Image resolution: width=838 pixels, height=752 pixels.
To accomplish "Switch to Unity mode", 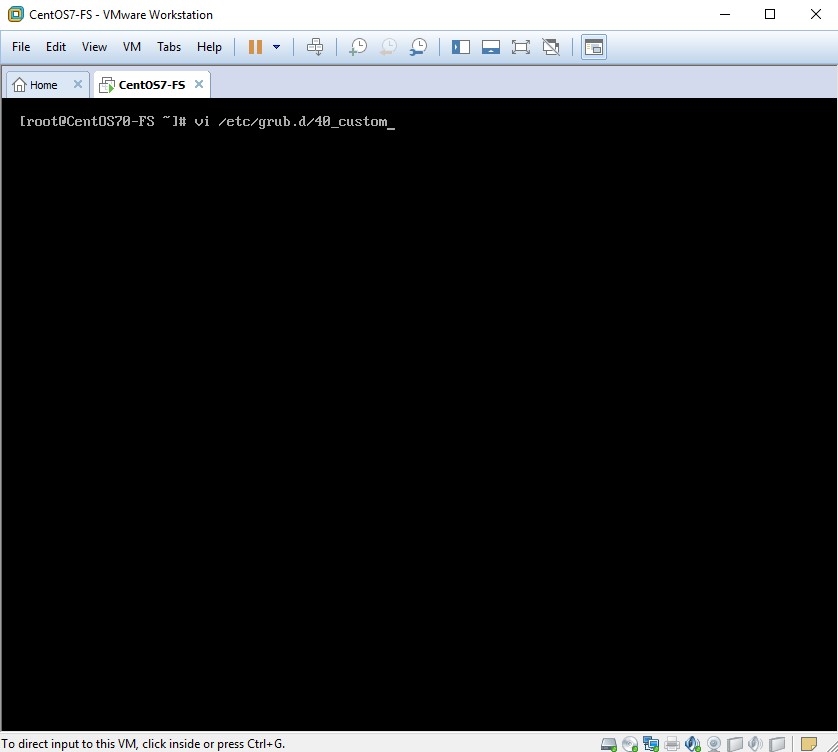I will 550,47.
